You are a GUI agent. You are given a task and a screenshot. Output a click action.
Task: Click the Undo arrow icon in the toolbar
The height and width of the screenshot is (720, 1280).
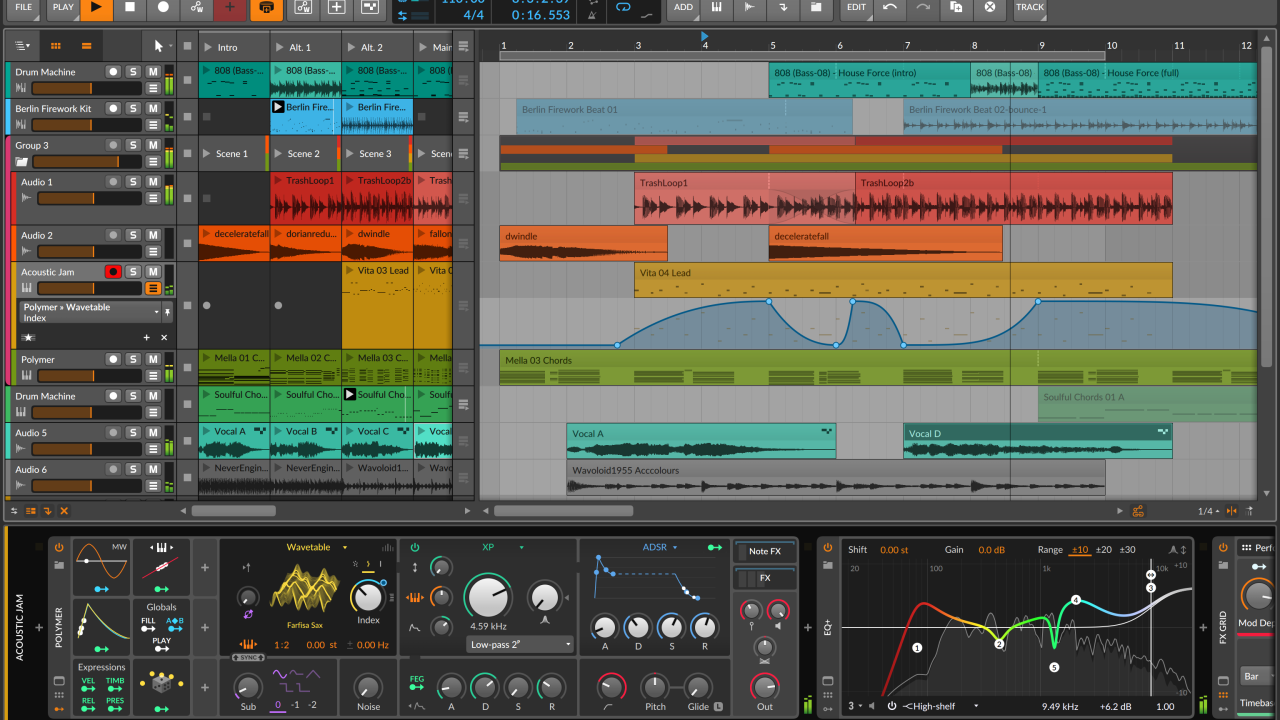tap(889, 9)
